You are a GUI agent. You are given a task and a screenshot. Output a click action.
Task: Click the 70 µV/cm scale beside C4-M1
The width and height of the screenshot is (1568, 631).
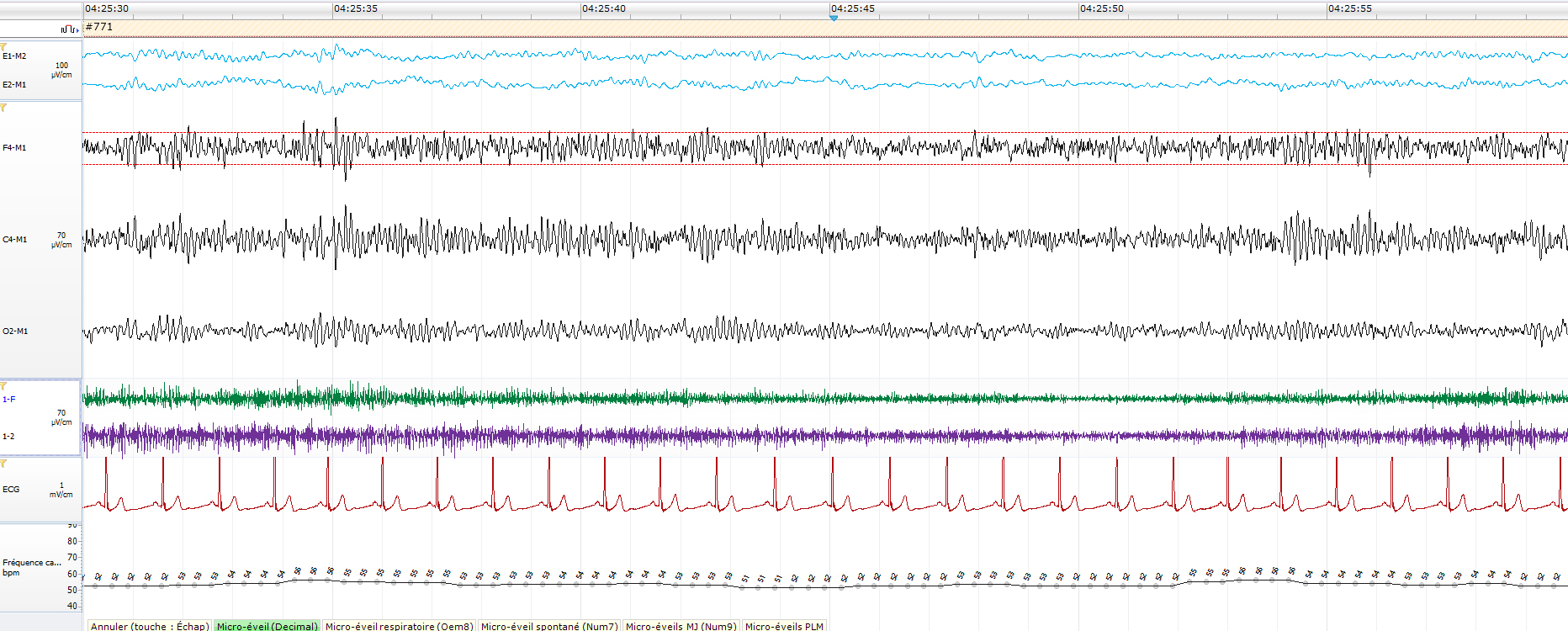pyautogui.click(x=61, y=241)
